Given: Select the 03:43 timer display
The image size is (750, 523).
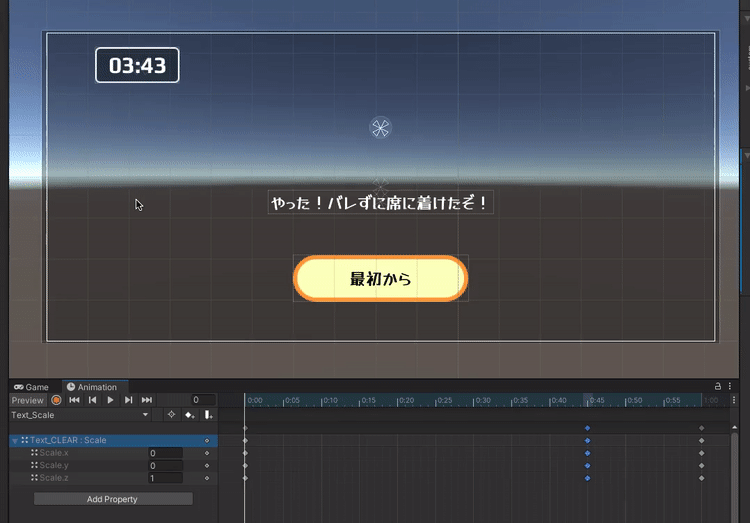Looking at the screenshot, I should [137, 65].
